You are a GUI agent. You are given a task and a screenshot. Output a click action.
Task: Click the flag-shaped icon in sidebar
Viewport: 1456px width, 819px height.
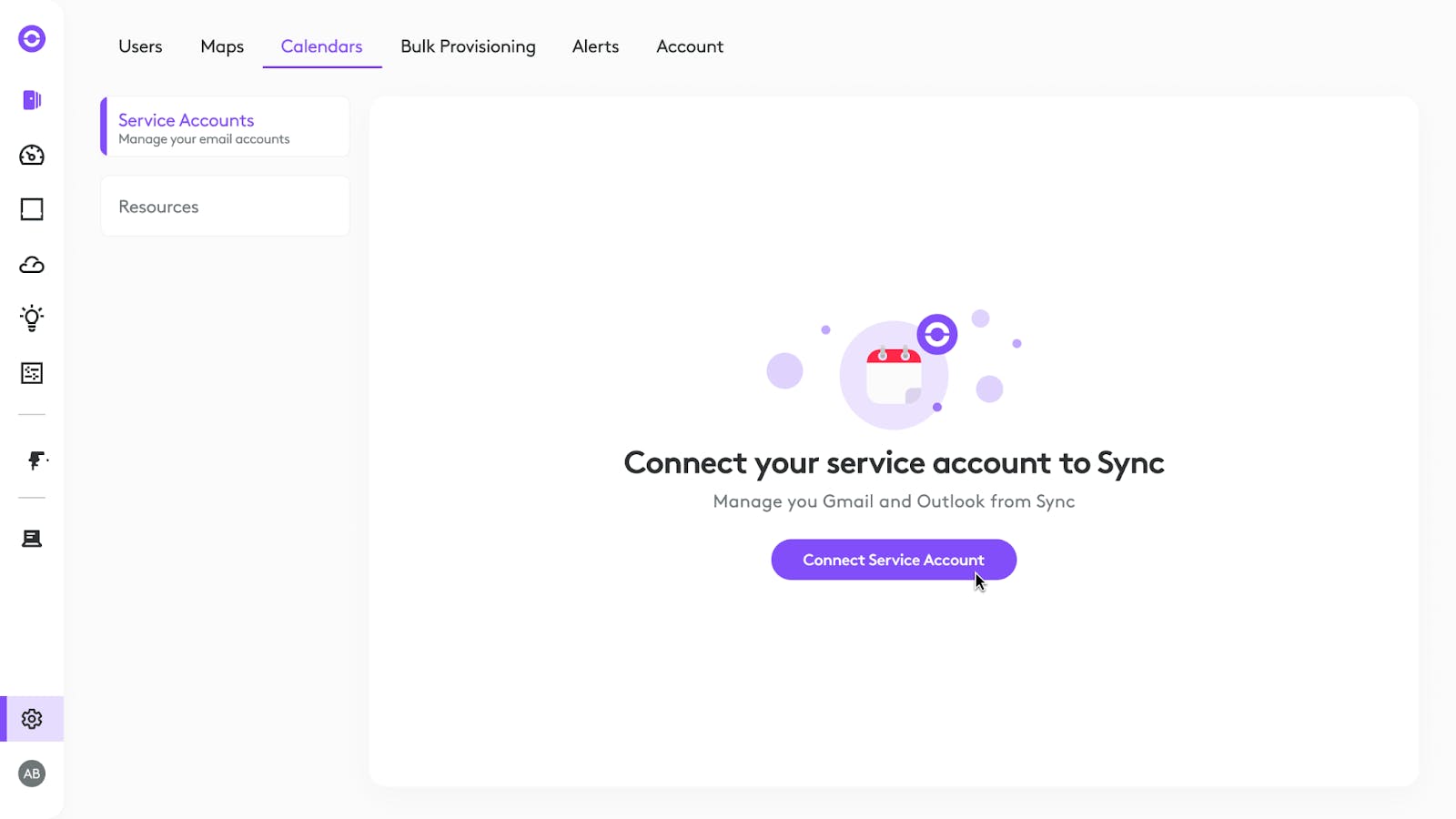pos(35,460)
